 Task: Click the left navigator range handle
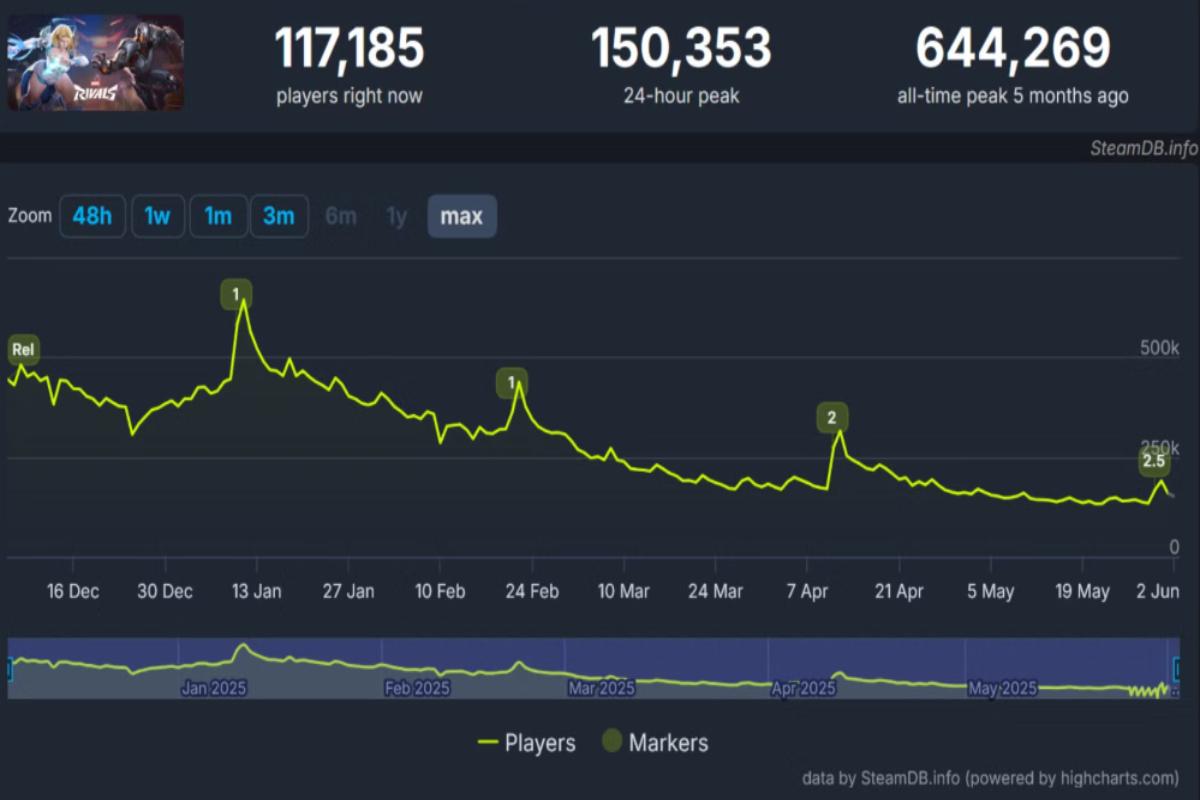coord(10,668)
